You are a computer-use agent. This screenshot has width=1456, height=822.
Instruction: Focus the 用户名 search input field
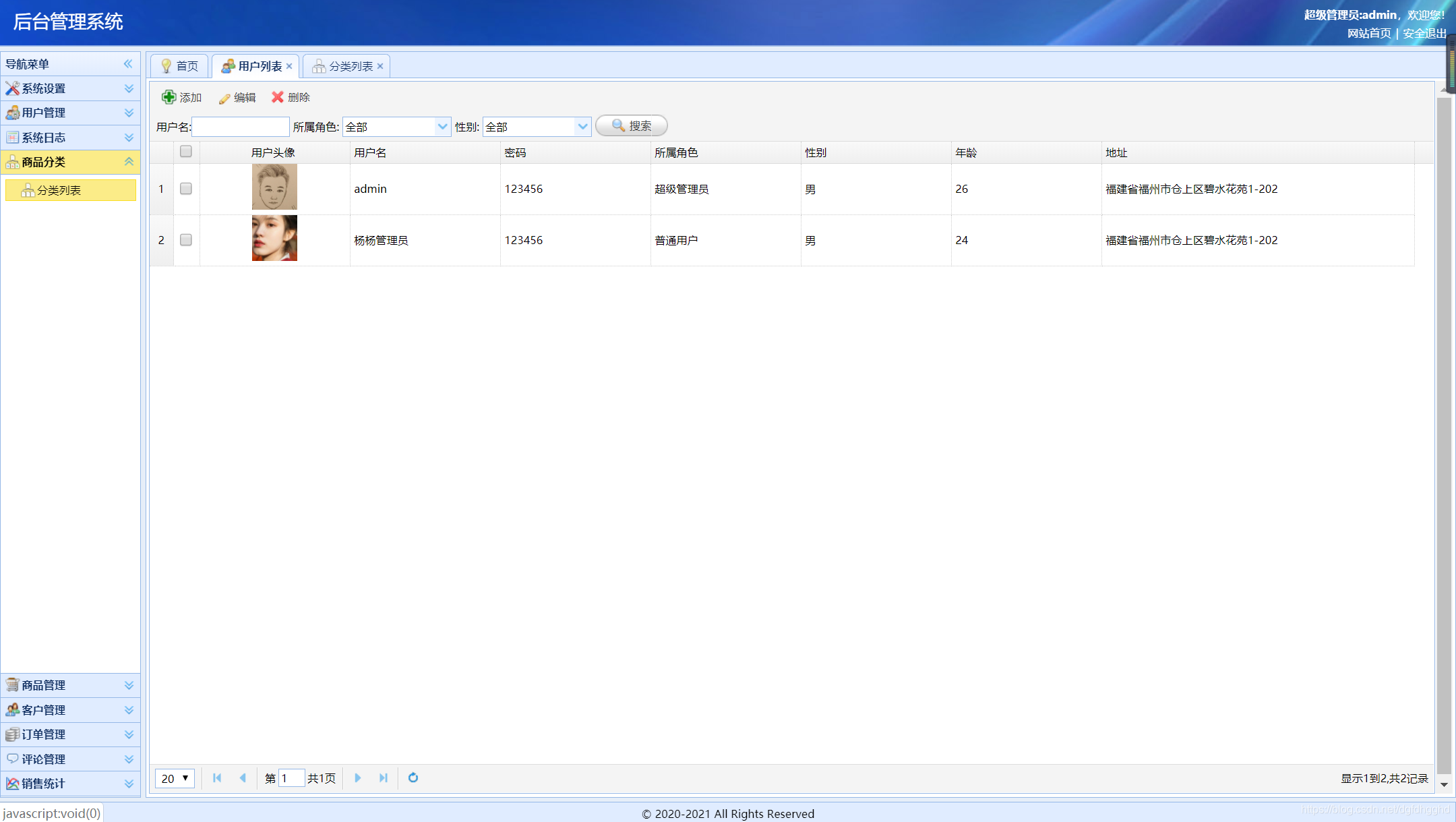click(x=241, y=127)
